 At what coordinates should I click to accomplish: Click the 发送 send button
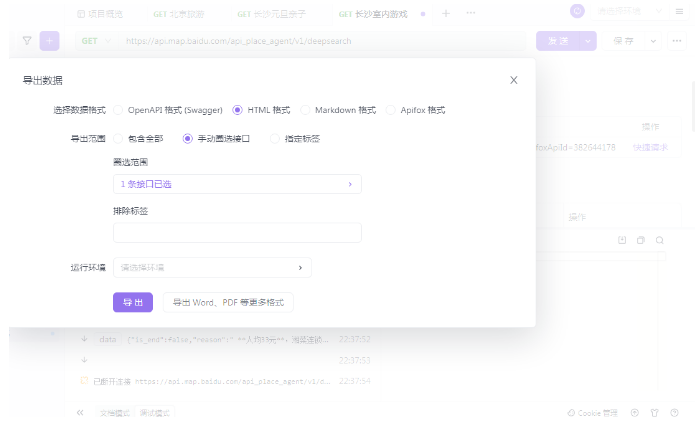(x=558, y=41)
